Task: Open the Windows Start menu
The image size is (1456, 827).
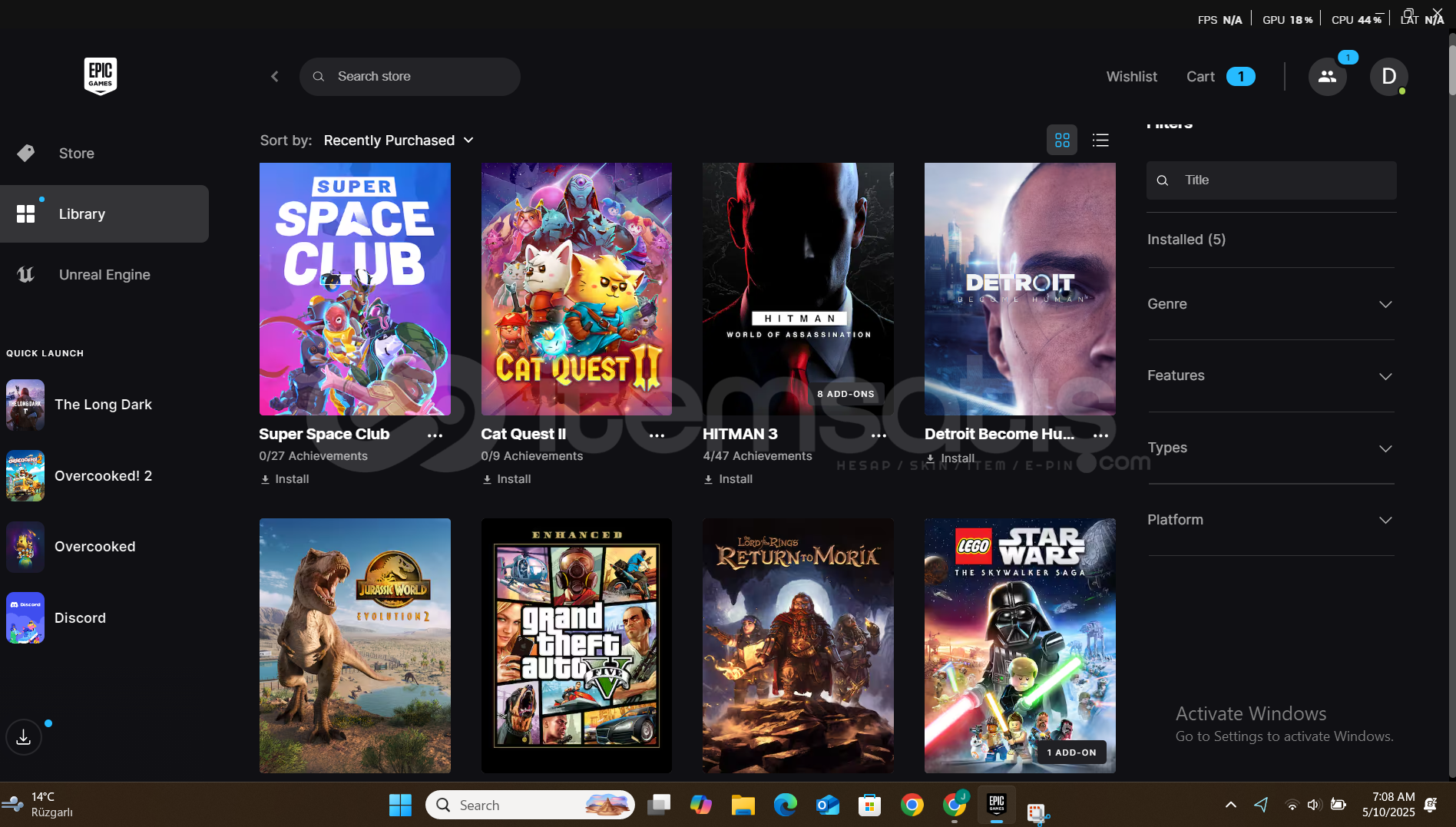Action: (400, 805)
